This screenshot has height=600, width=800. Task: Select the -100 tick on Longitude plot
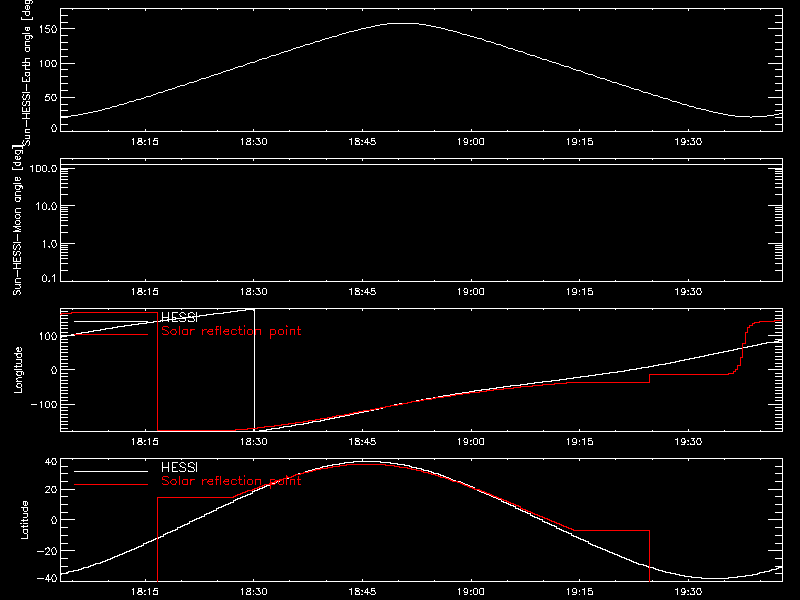(x=44, y=404)
